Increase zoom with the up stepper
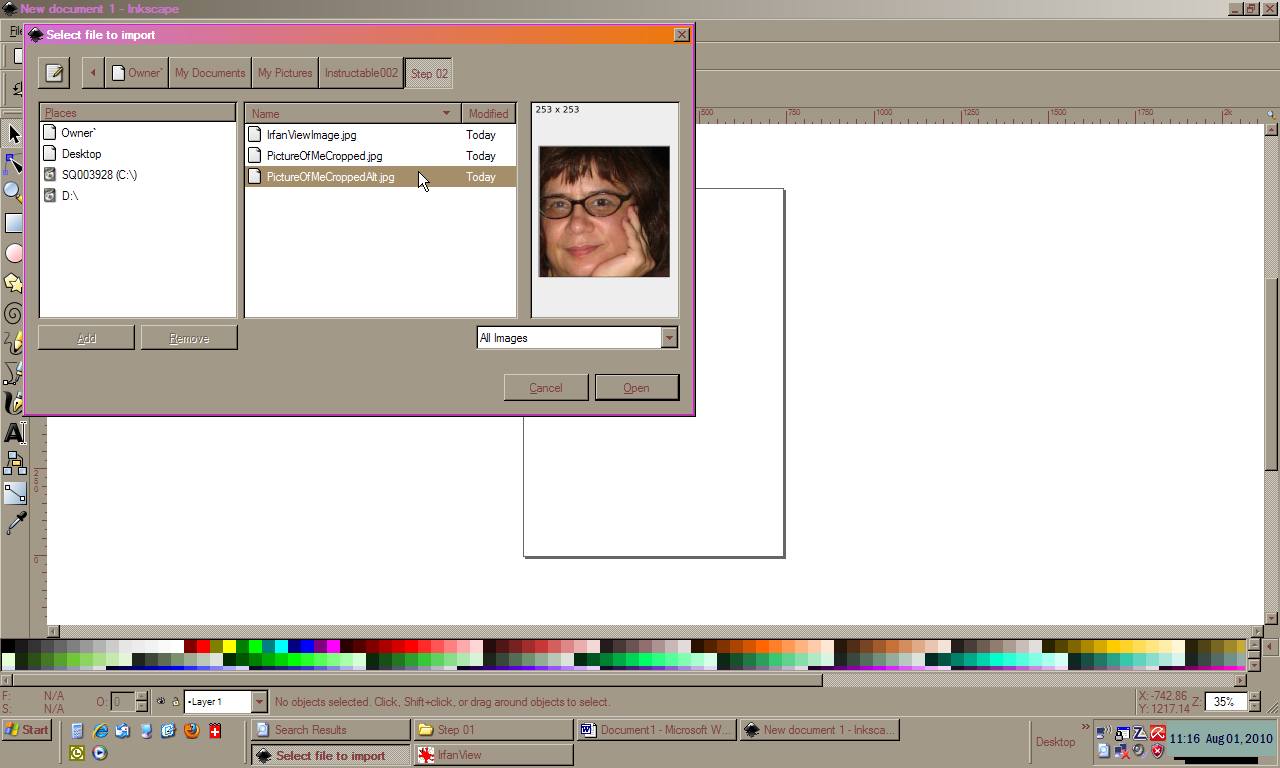 click(1253, 696)
